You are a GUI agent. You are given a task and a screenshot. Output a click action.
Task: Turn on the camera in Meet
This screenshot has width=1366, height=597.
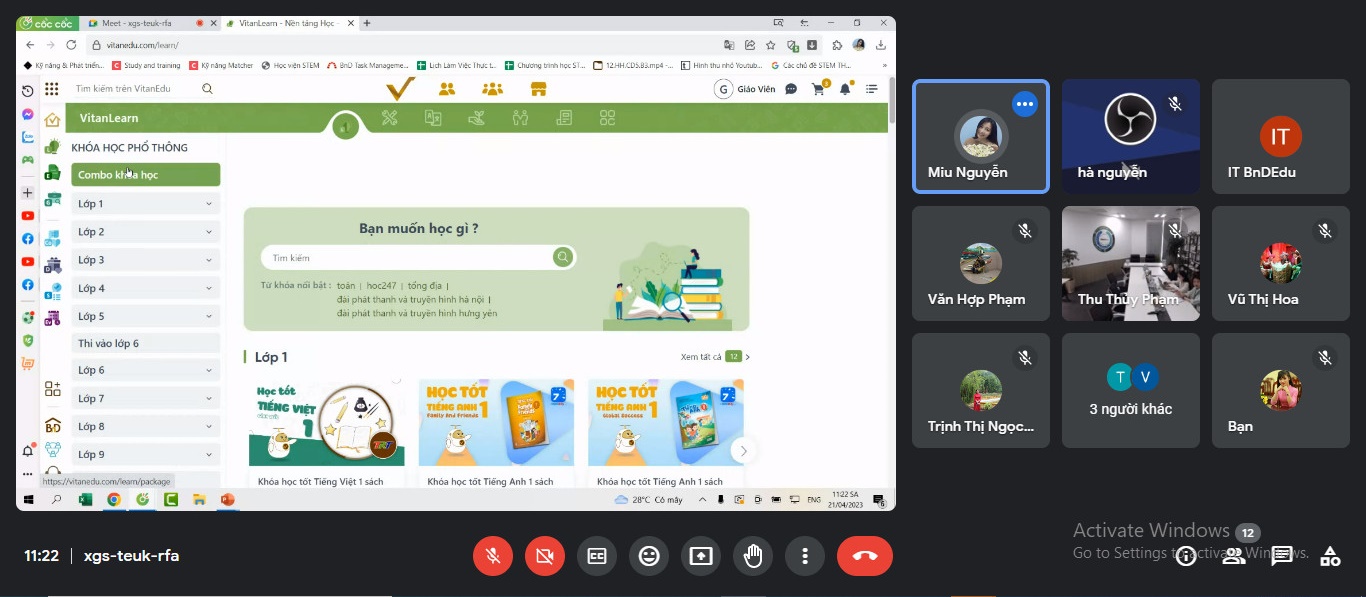[545, 556]
